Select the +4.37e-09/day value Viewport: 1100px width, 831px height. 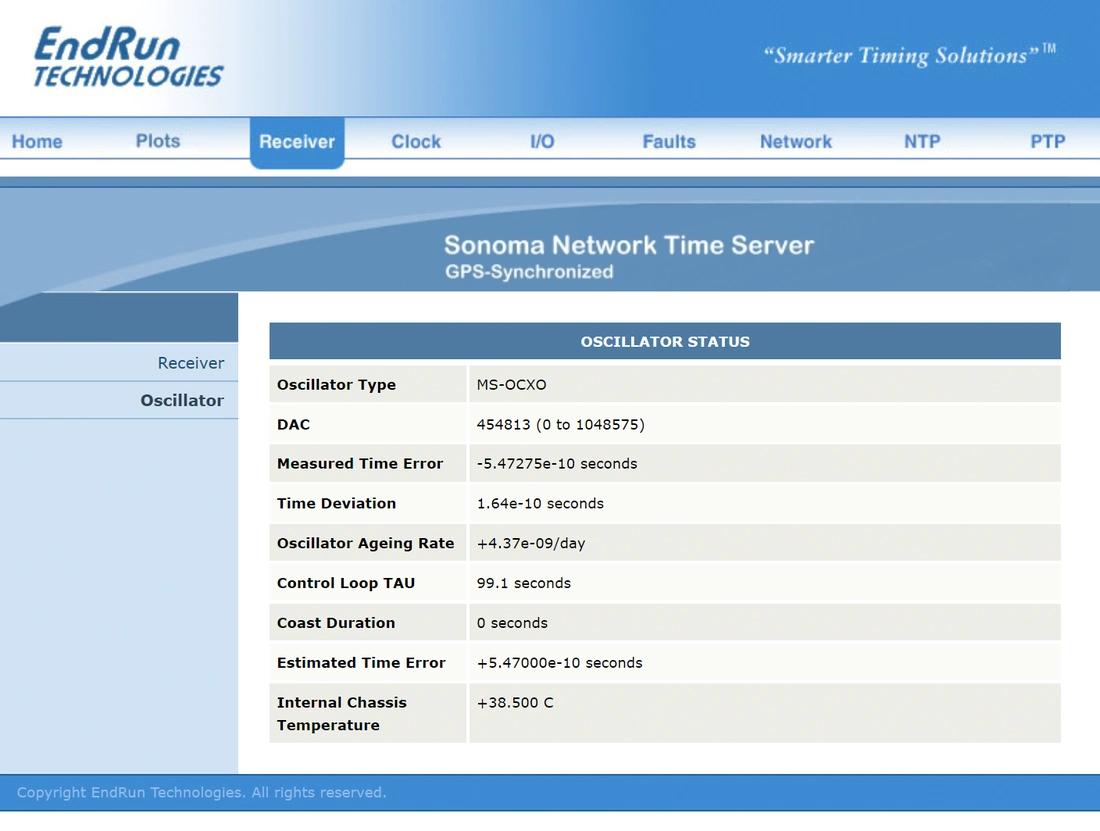(x=531, y=543)
